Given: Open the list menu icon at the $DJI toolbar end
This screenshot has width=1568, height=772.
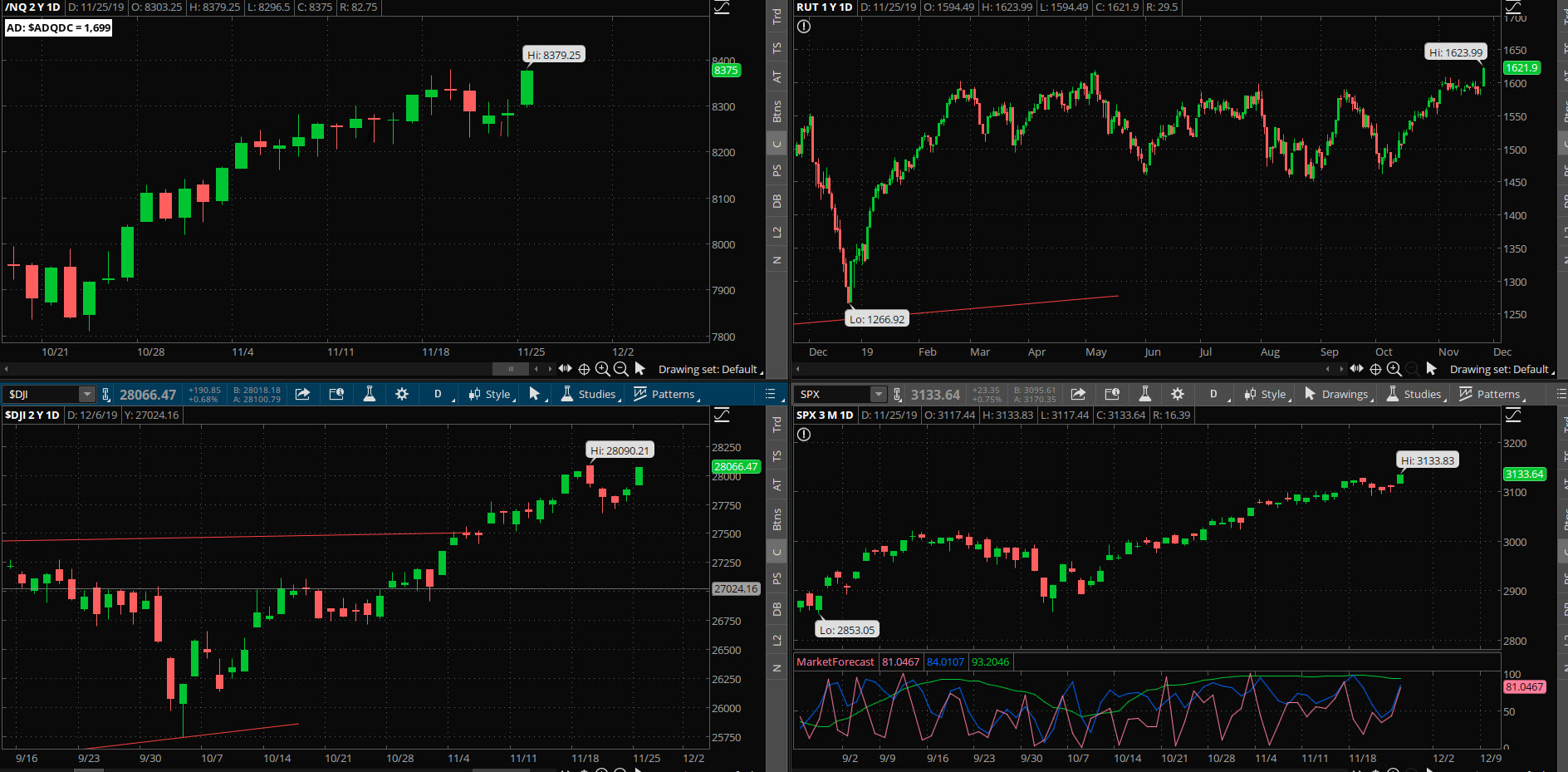Looking at the screenshot, I should (x=771, y=394).
